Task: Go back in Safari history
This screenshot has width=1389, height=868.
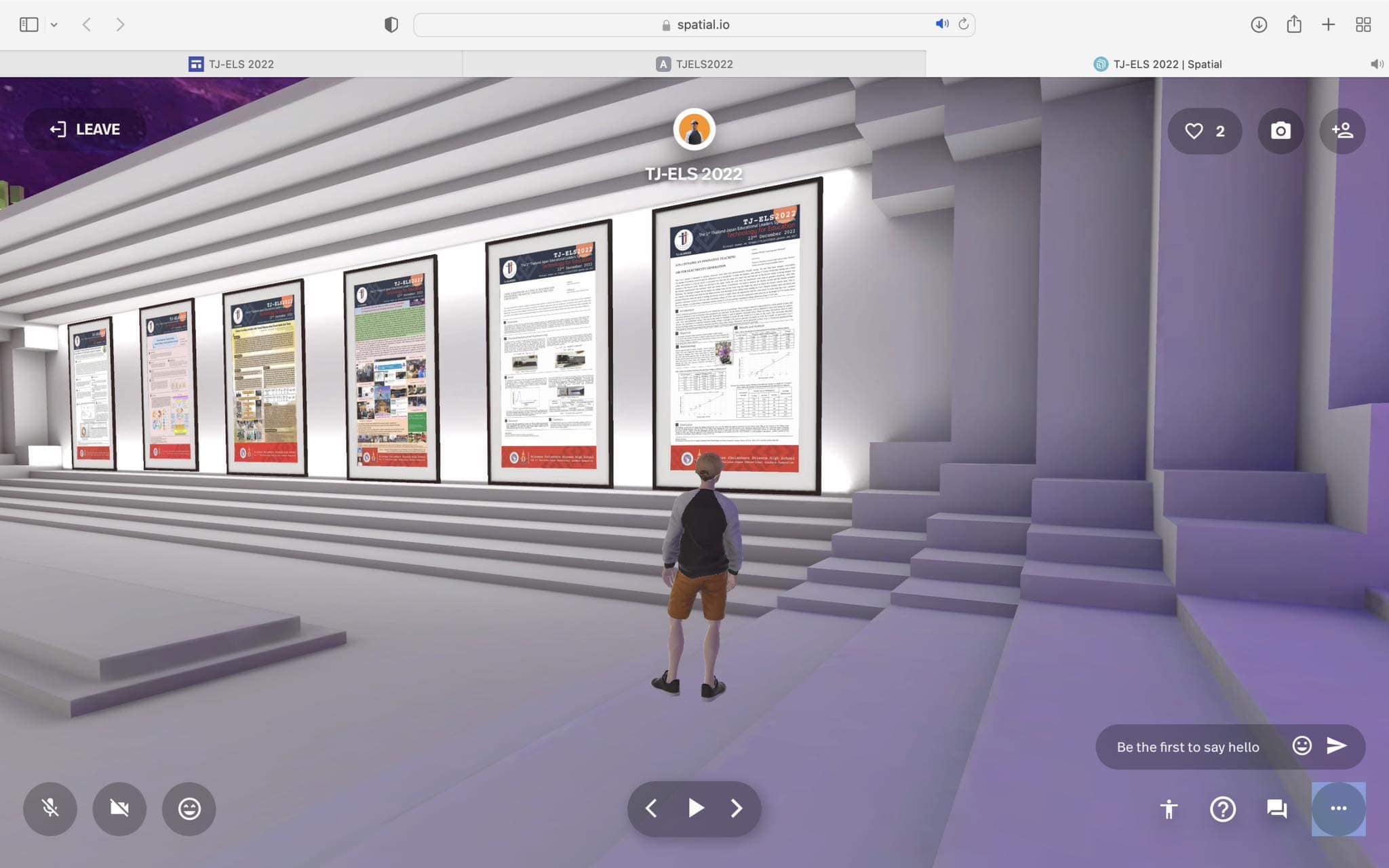Action: (86, 24)
